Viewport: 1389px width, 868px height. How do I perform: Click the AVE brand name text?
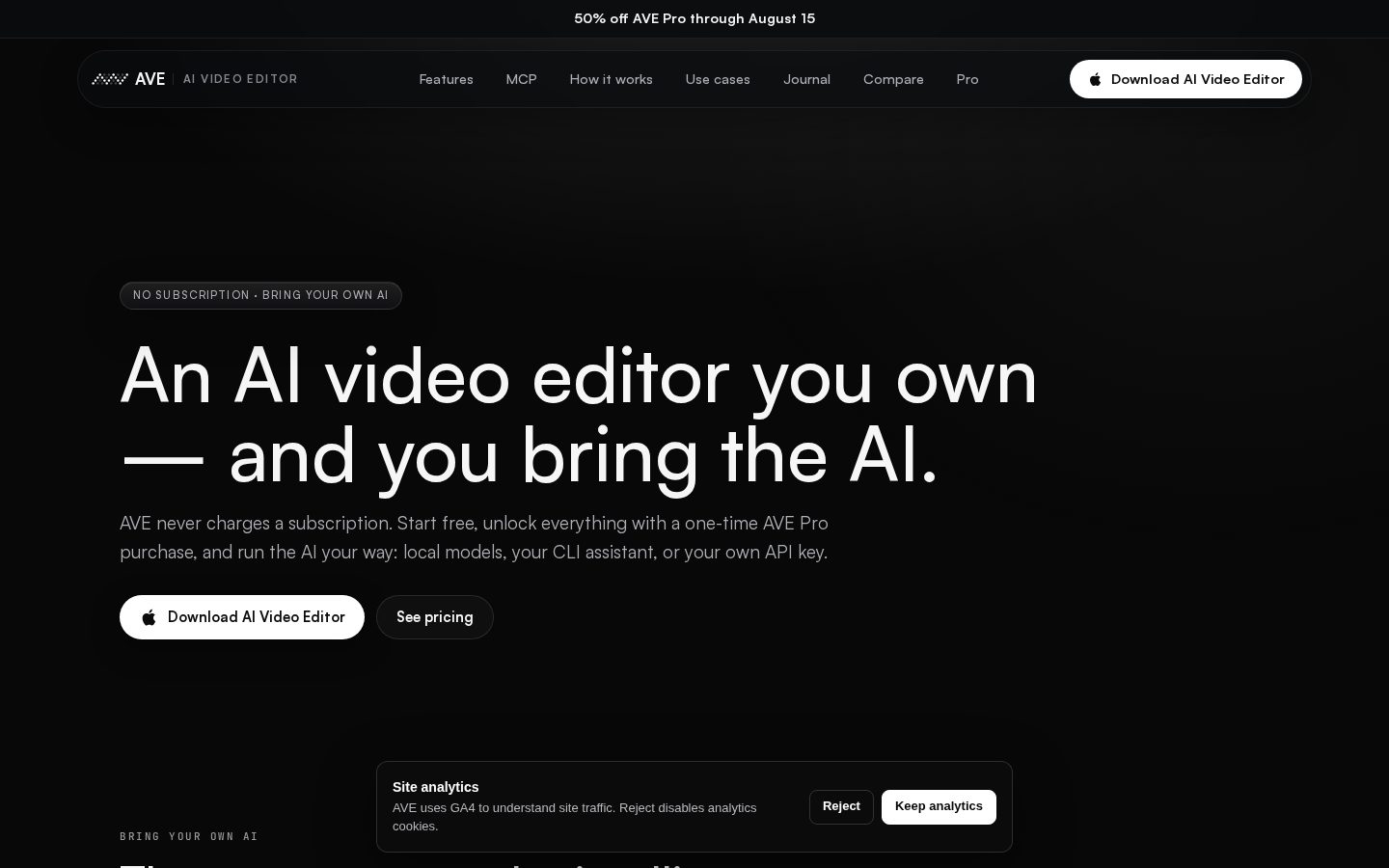(x=150, y=79)
